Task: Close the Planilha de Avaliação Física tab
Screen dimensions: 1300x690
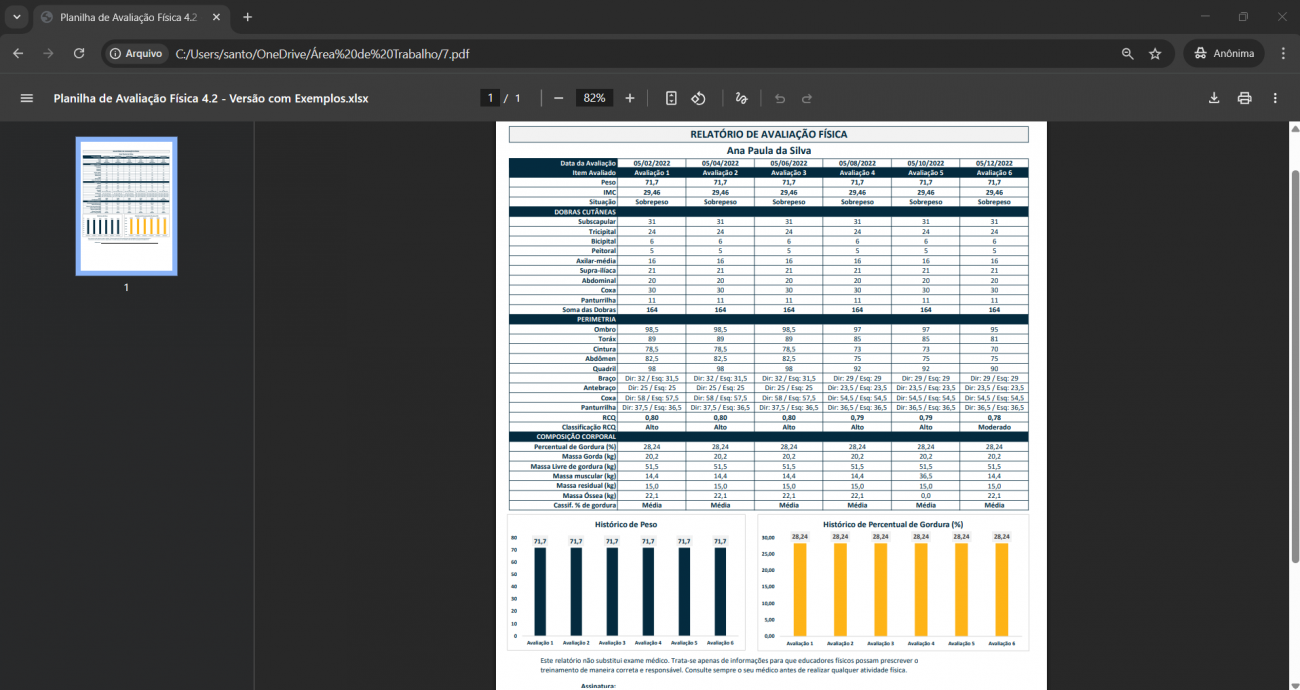Action: tap(217, 18)
